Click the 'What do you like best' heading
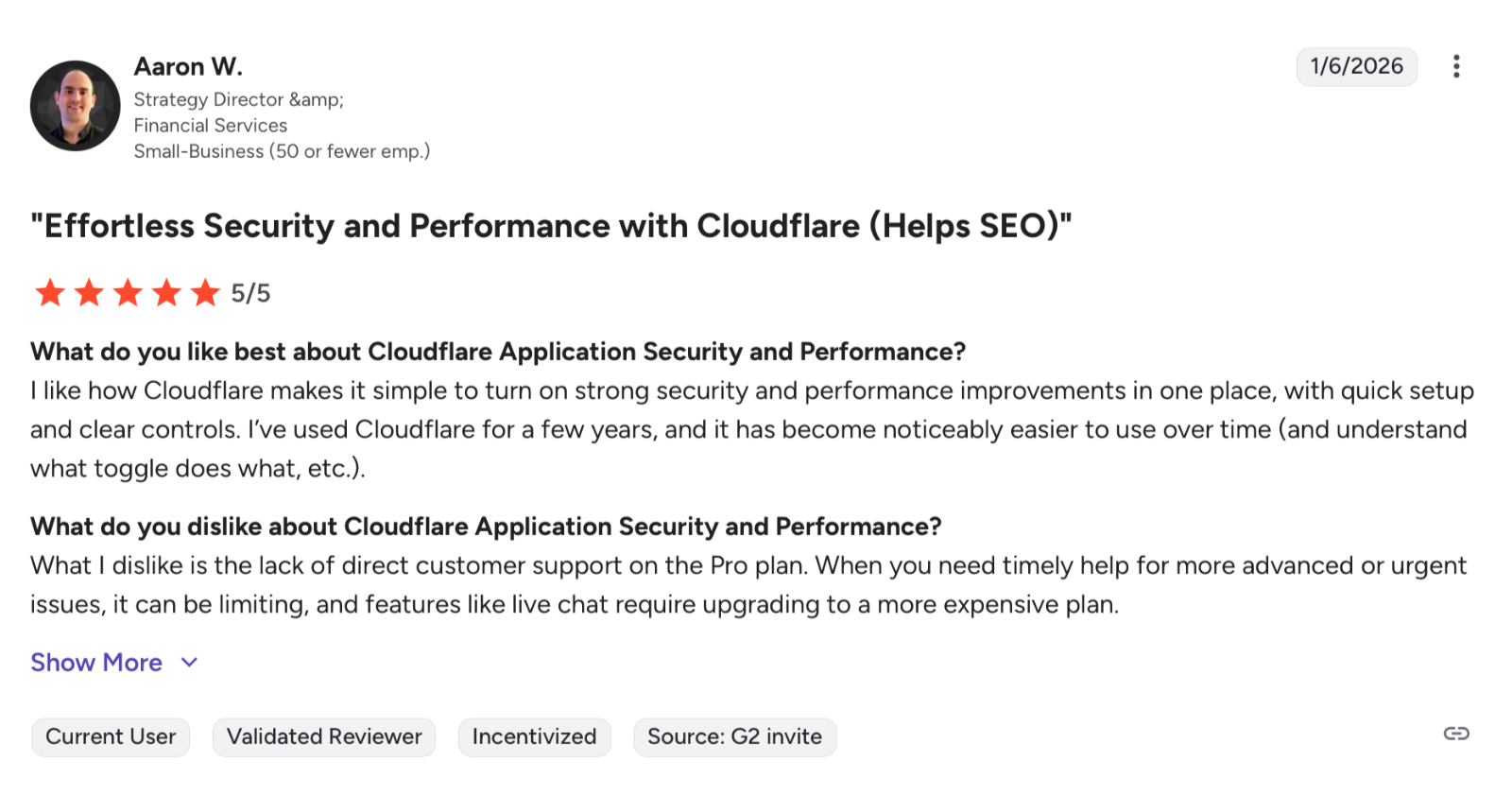The width and height of the screenshot is (1512, 796). tap(498, 352)
